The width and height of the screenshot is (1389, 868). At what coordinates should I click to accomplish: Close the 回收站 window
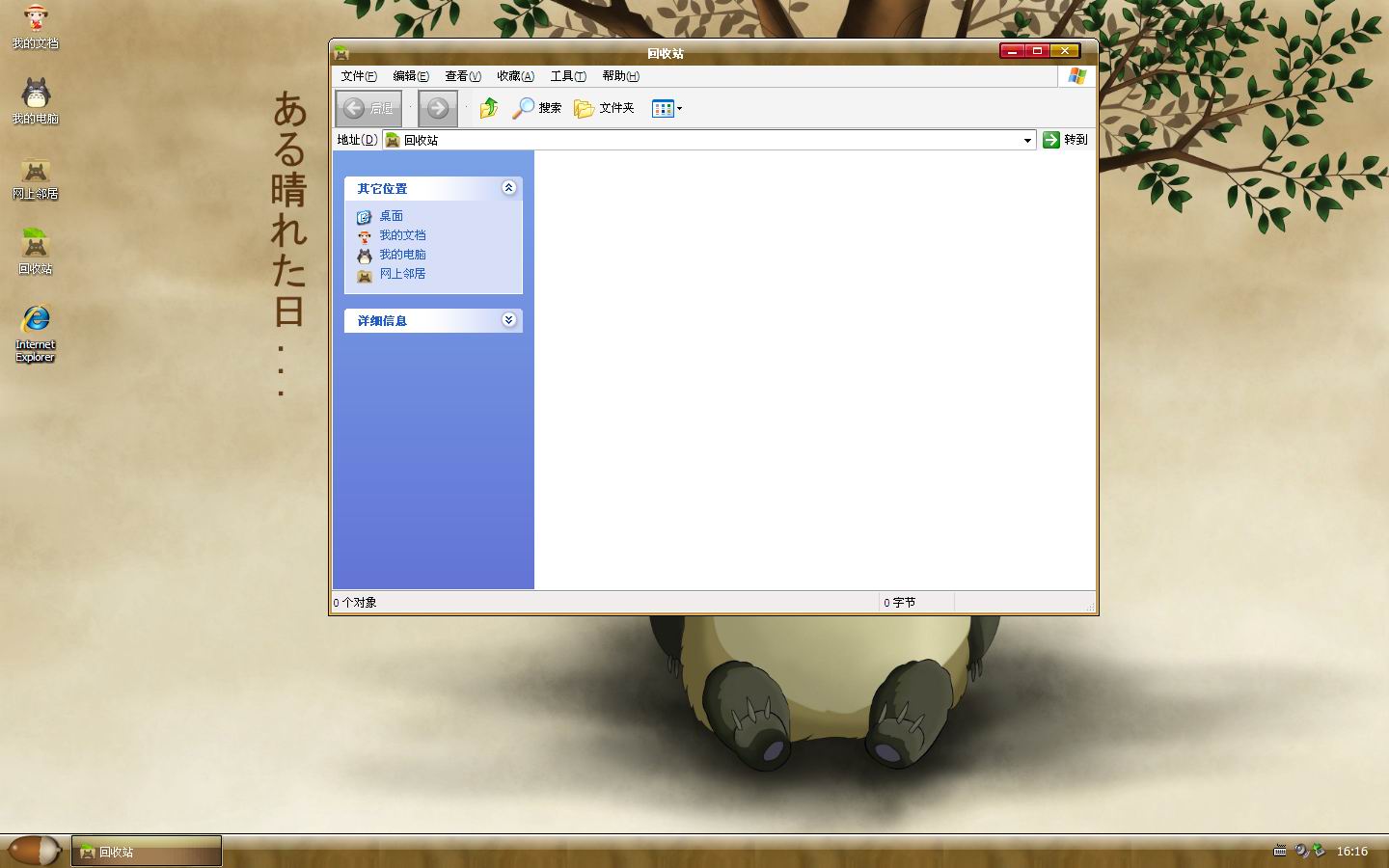pos(1064,51)
